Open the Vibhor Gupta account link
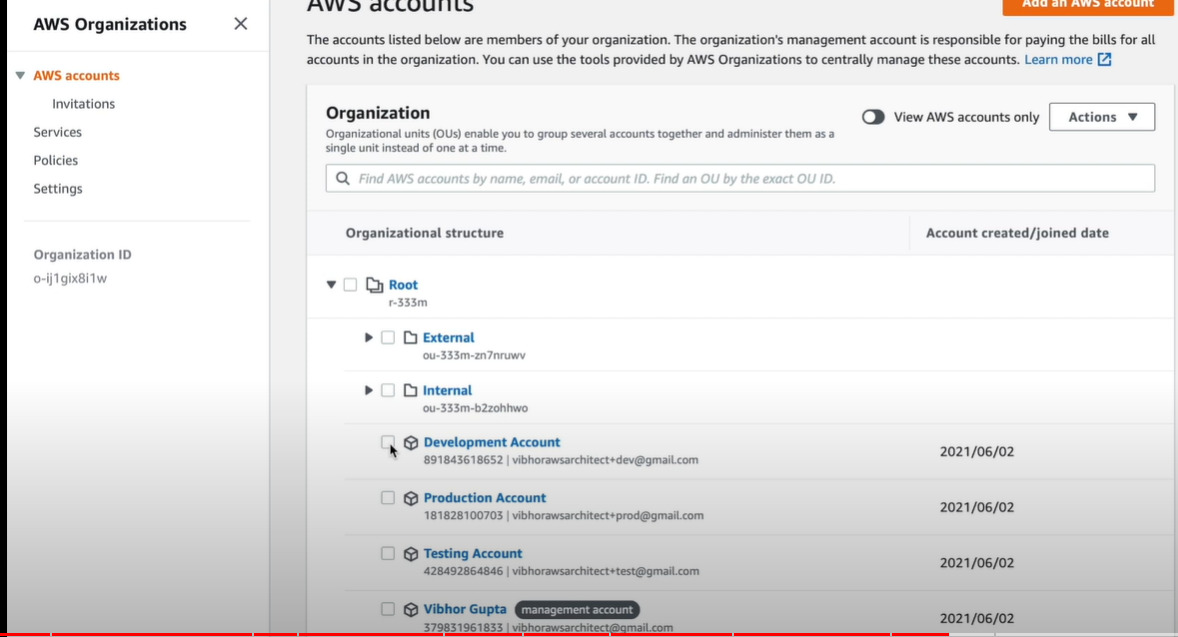The width and height of the screenshot is (1178, 637). coord(464,609)
